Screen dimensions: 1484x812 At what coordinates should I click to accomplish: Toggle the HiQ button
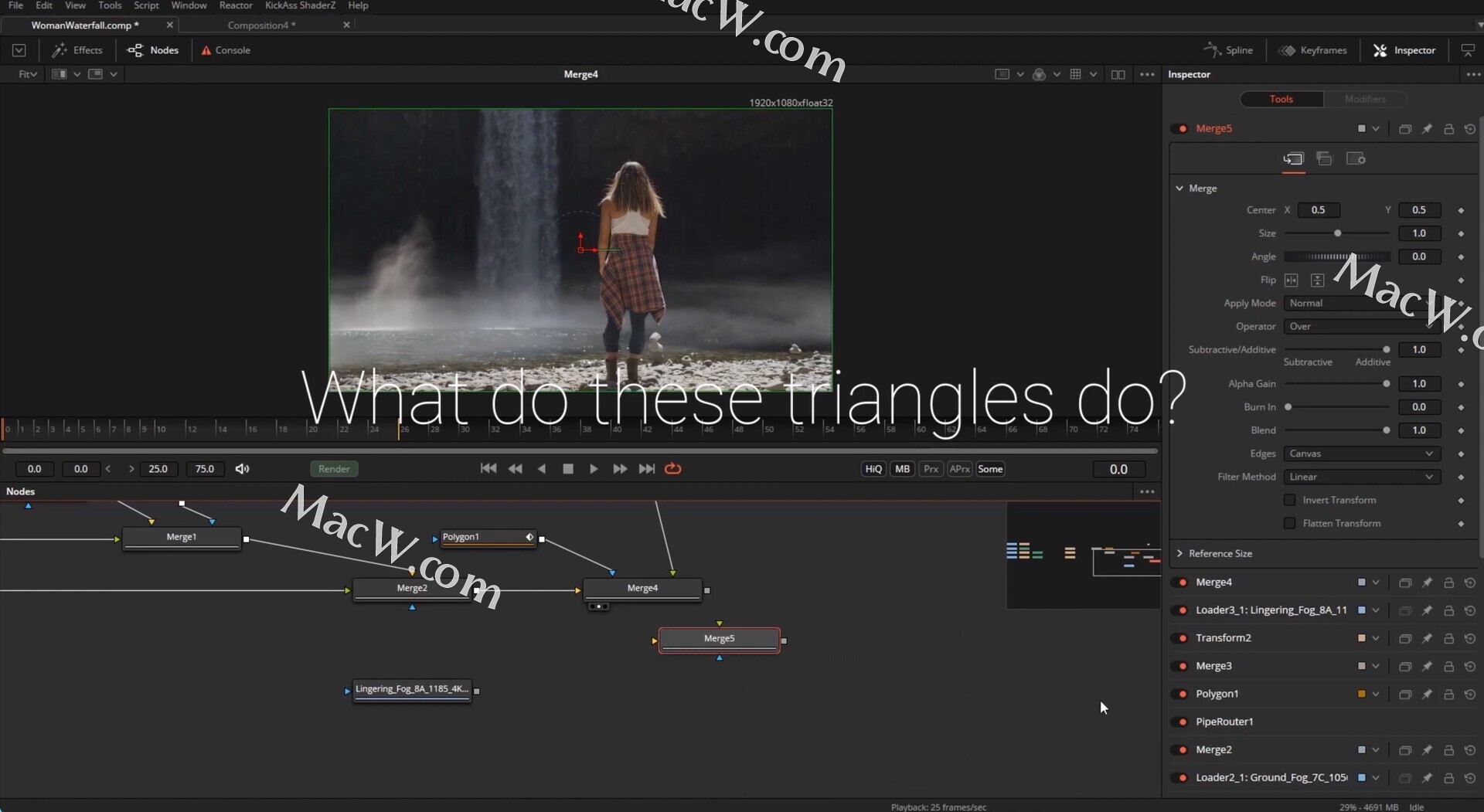[873, 469]
